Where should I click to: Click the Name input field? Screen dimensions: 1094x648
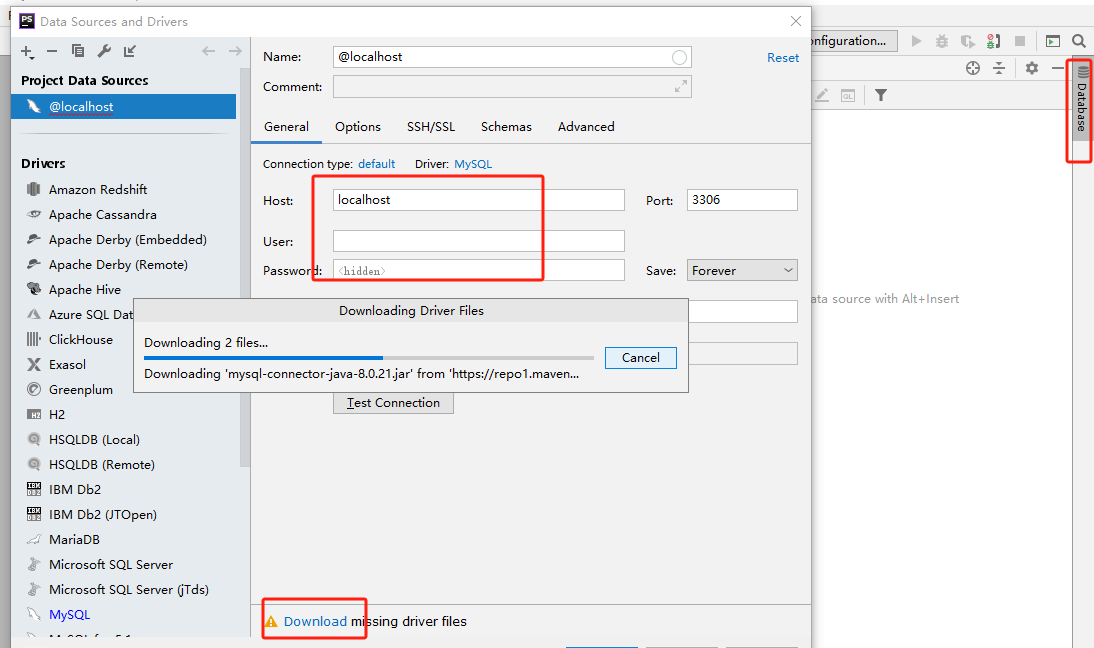pos(511,57)
